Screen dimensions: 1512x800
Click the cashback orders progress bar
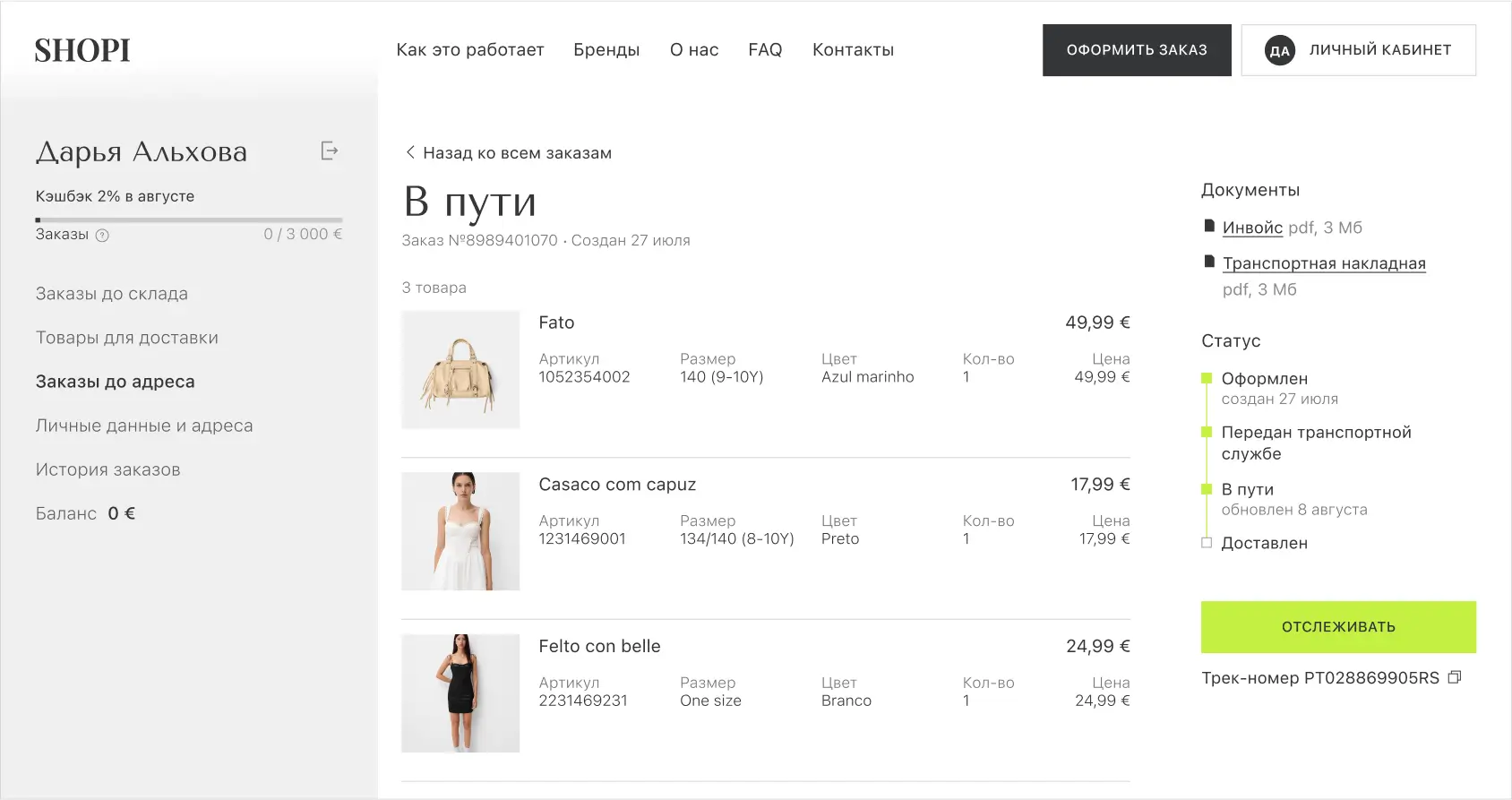pos(189,219)
